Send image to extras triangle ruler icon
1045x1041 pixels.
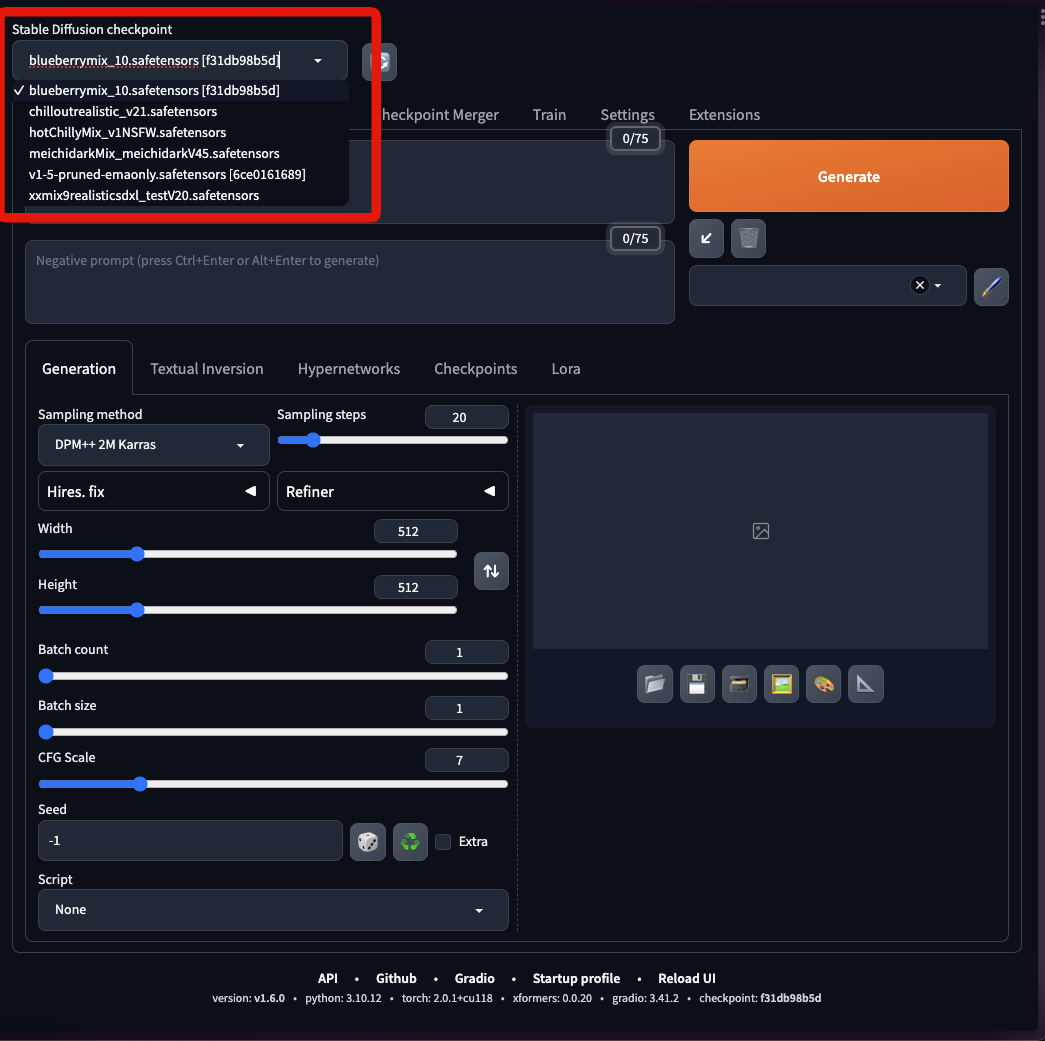(866, 684)
